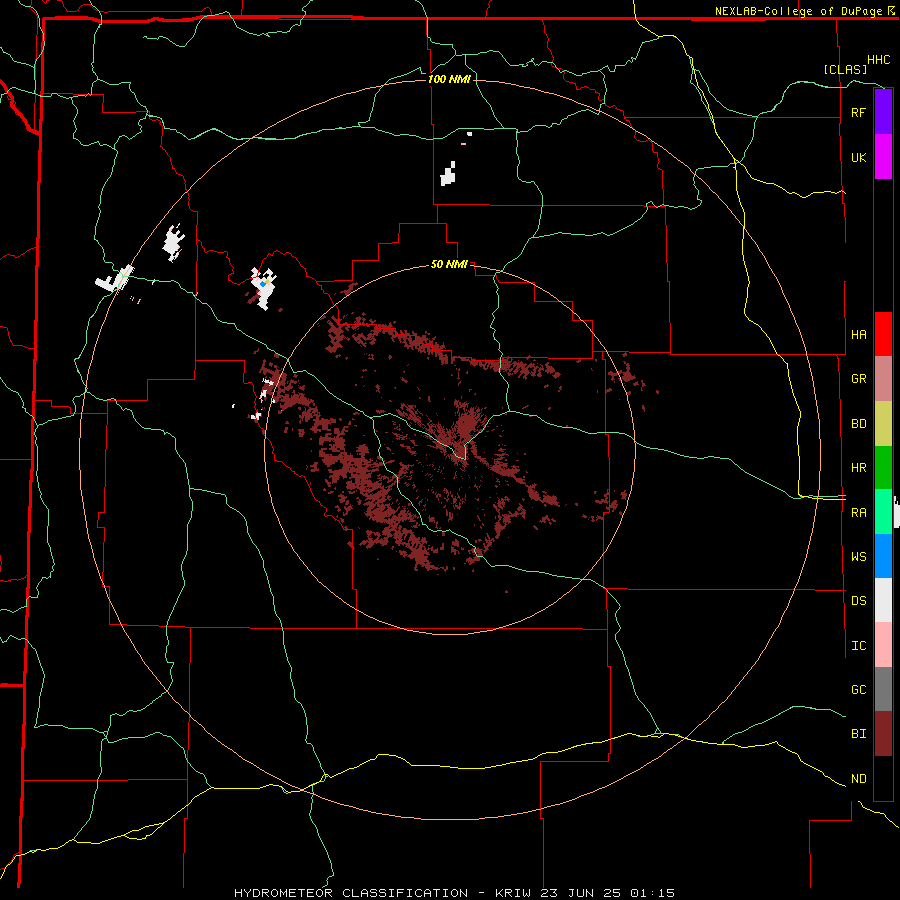Click the HR legend label
Viewport: 900px width, 900px height.
[x=858, y=468]
